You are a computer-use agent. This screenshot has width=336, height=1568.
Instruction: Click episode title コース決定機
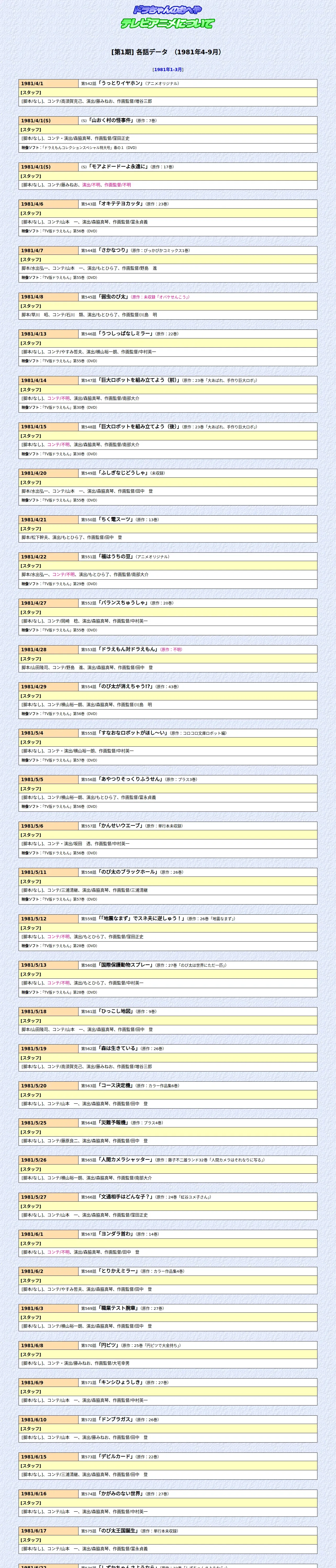pyautogui.click(x=116, y=1086)
